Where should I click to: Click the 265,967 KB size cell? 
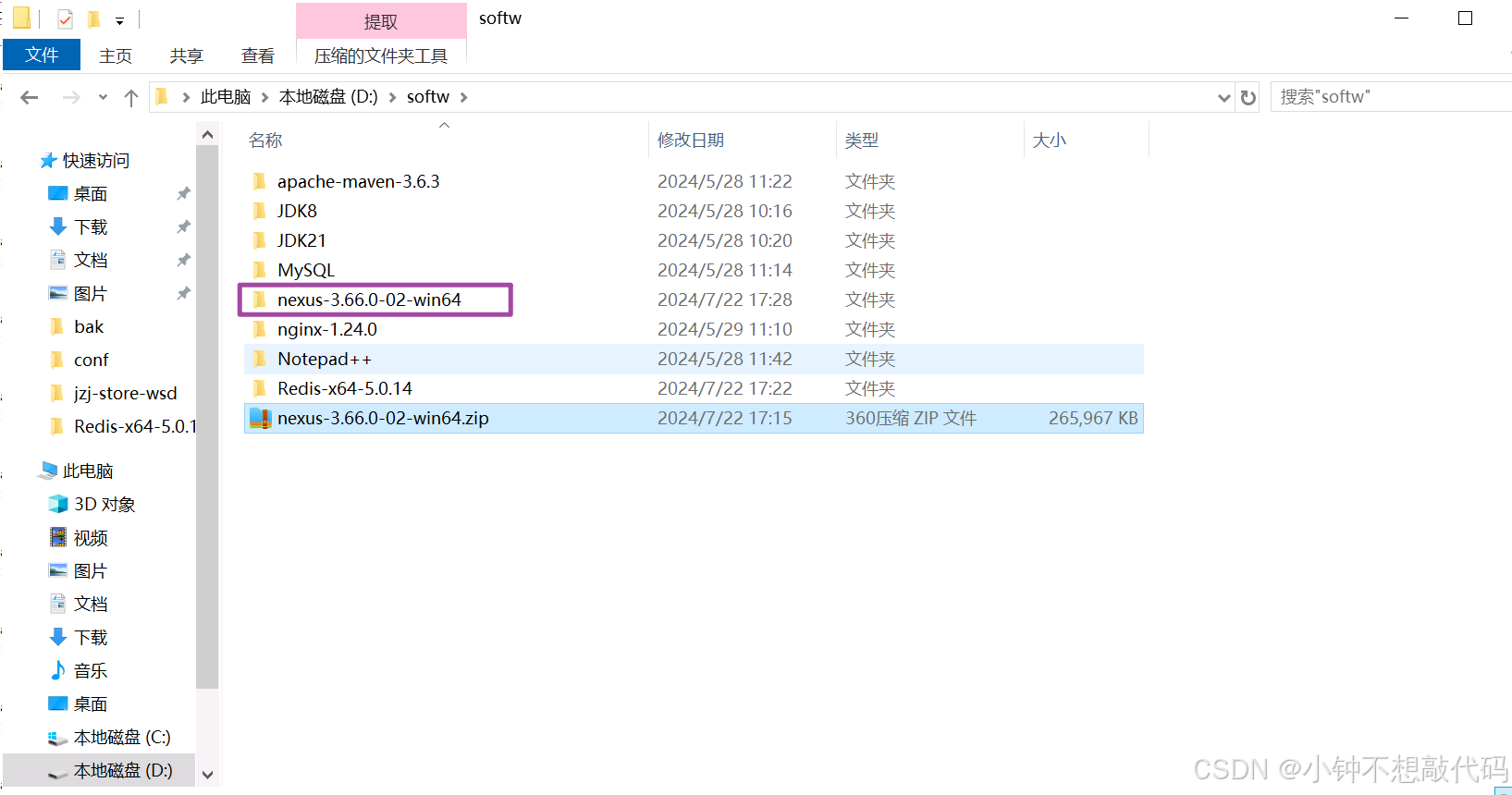click(1093, 418)
